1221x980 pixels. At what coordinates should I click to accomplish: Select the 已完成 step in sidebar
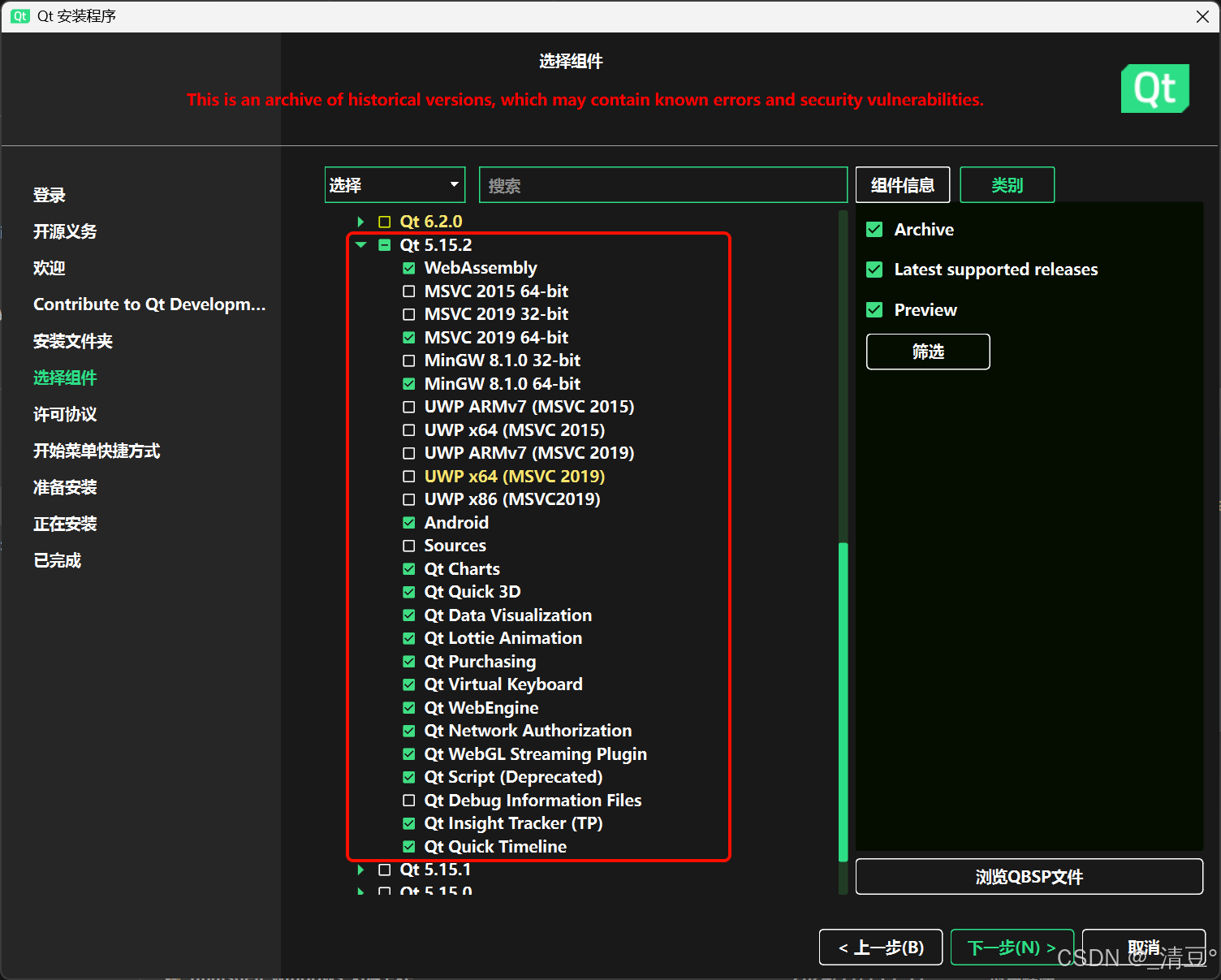(x=58, y=560)
